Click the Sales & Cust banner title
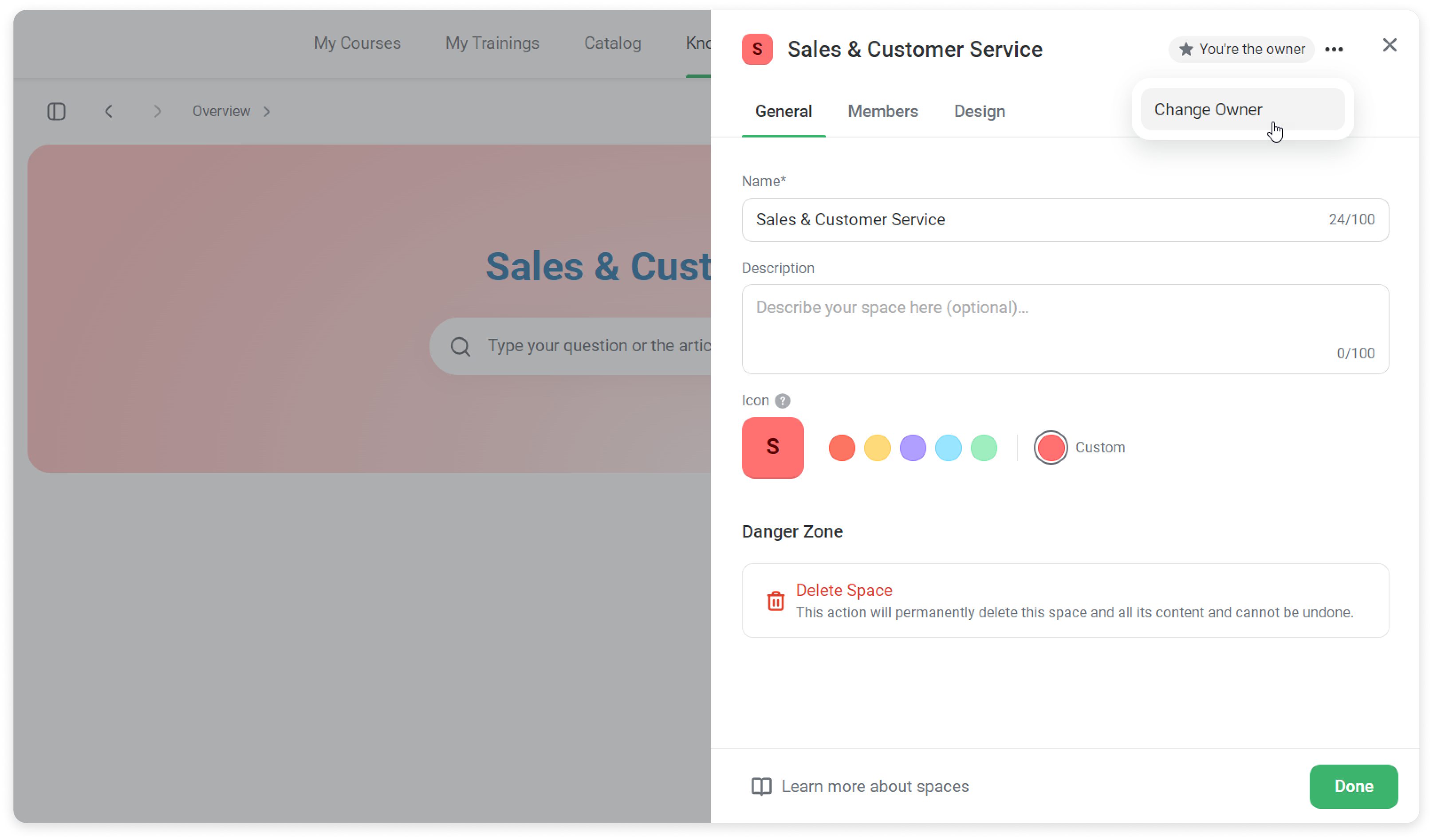This screenshot has height=840, width=1433. click(x=598, y=267)
